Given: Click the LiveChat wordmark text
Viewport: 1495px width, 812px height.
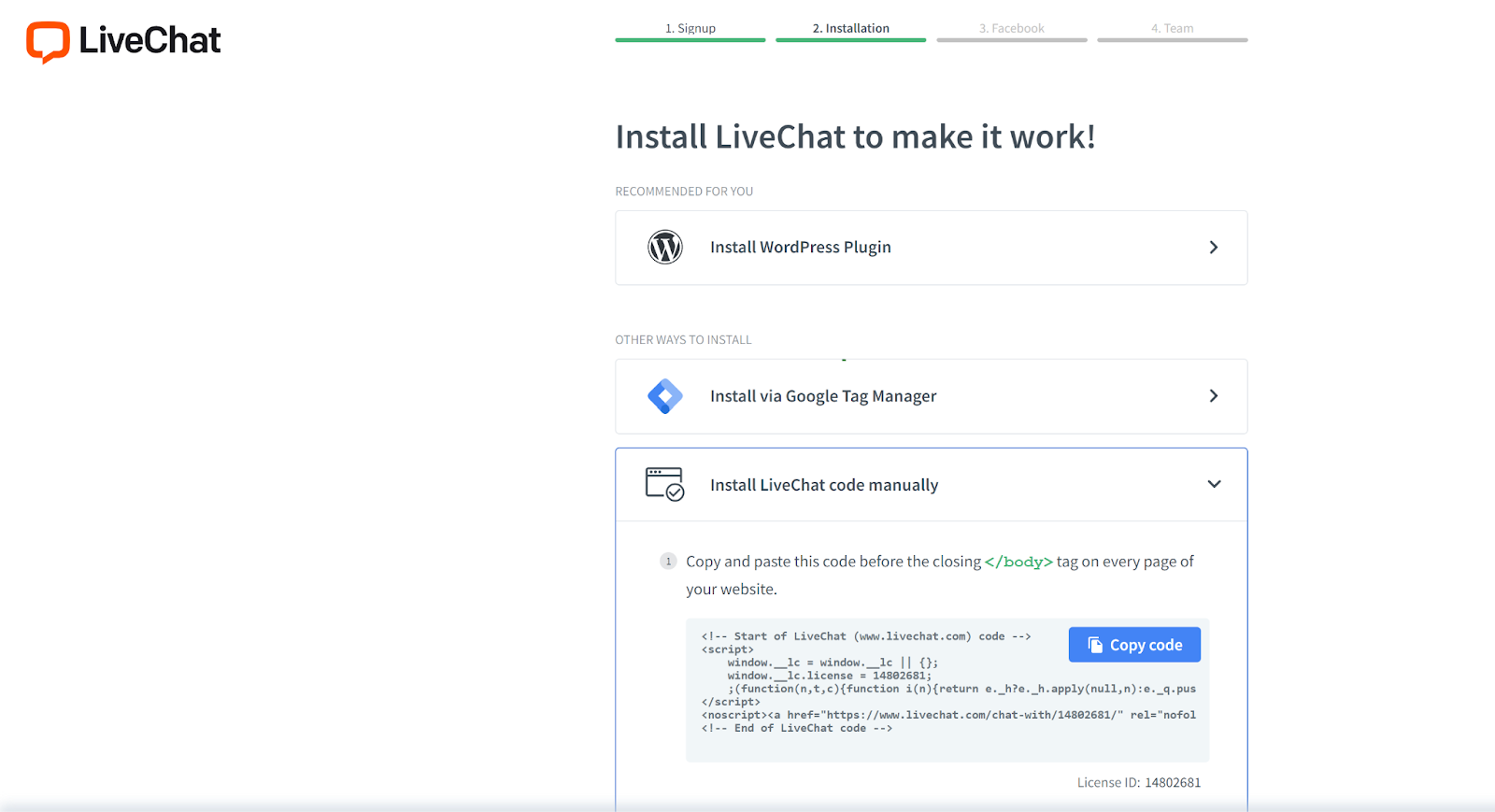Looking at the screenshot, I should [149, 41].
